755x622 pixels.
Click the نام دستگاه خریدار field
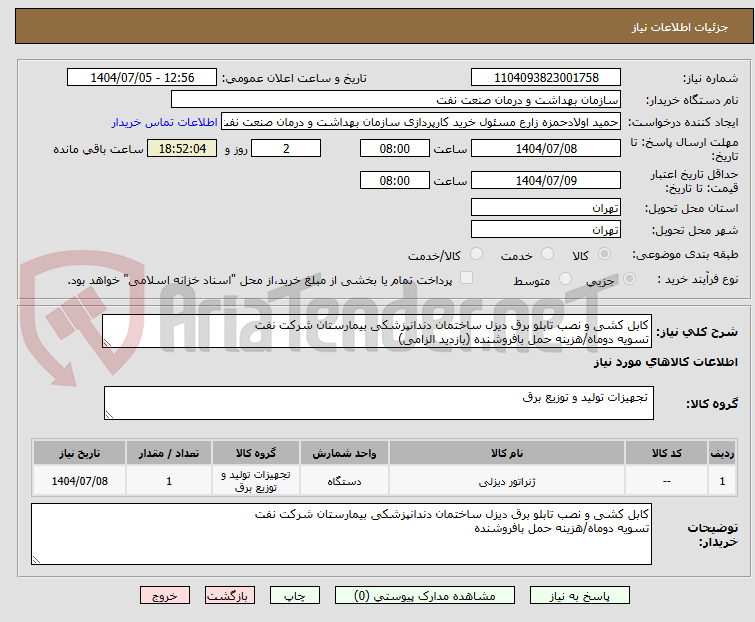click(x=396, y=100)
